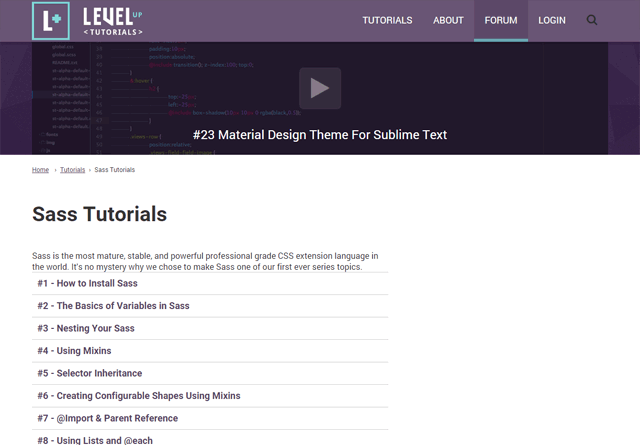Open the Tutorials navigation menu item
The width and height of the screenshot is (640, 445).
387,20
